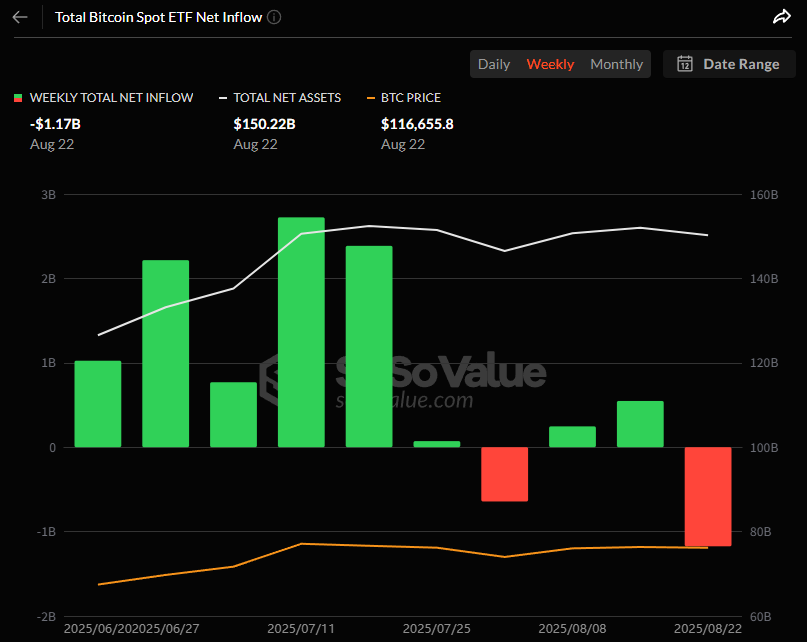Switch to the Monthly tab
The width and height of the screenshot is (807, 642).
coord(616,64)
